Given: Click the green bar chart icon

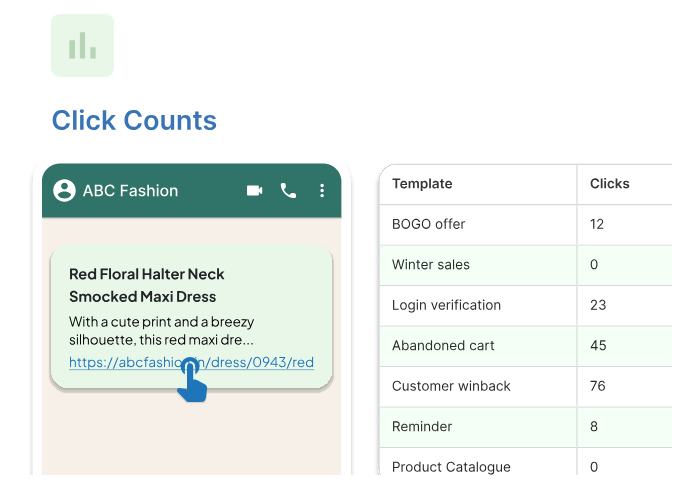Looking at the screenshot, I should coord(82,45).
